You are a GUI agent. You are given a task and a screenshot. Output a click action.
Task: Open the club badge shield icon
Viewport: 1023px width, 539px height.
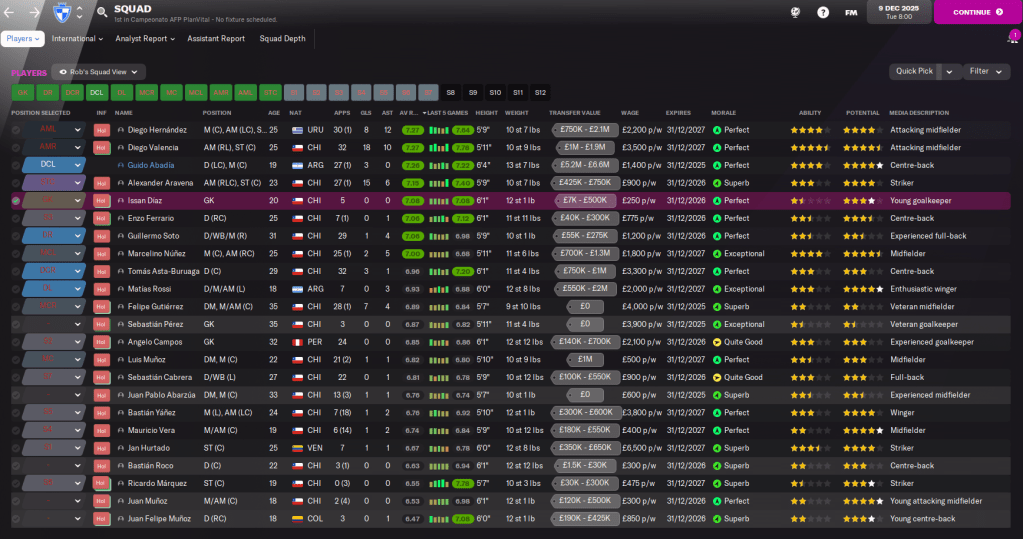point(63,12)
